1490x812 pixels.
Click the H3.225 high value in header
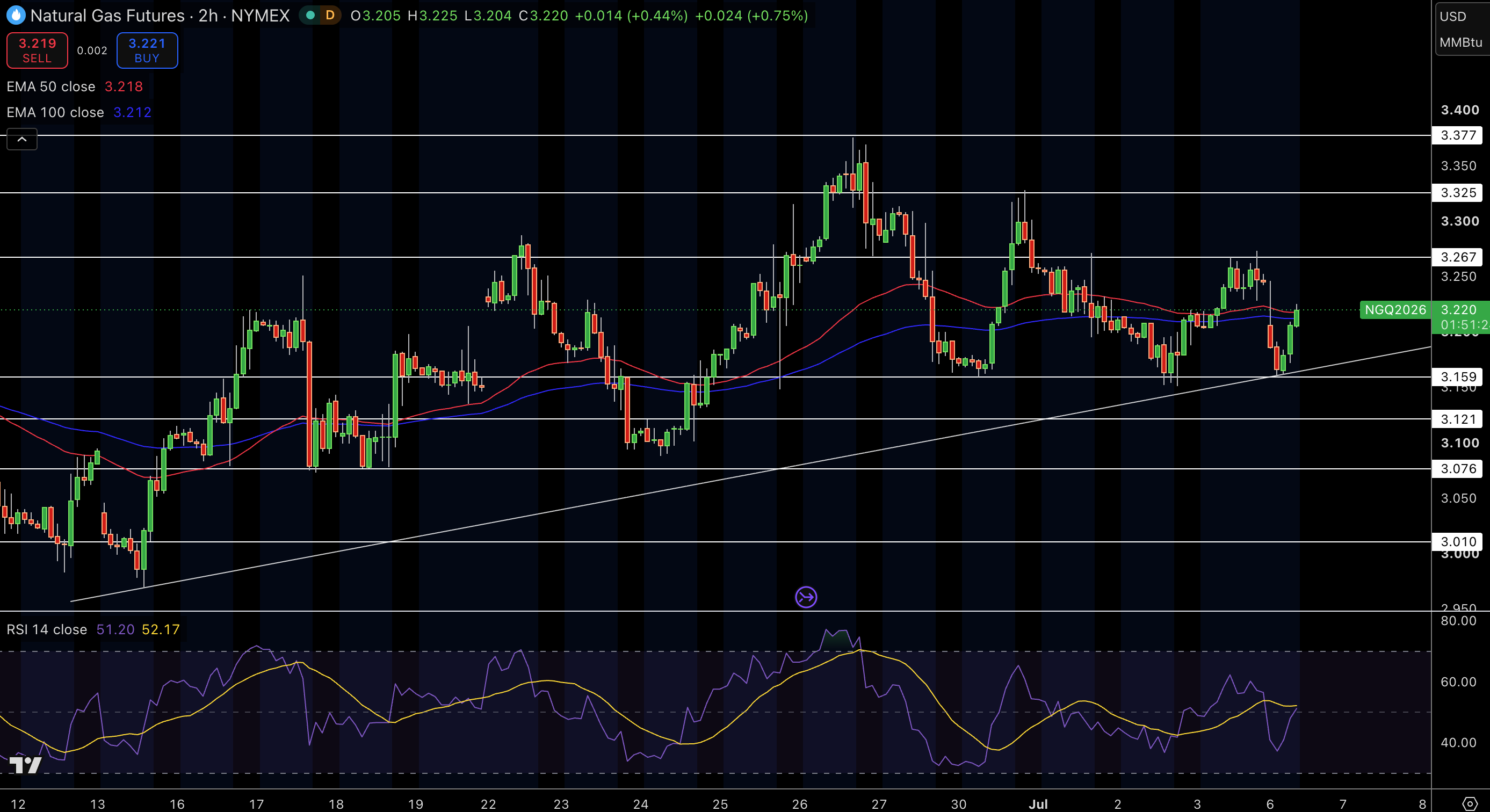coord(432,16)
